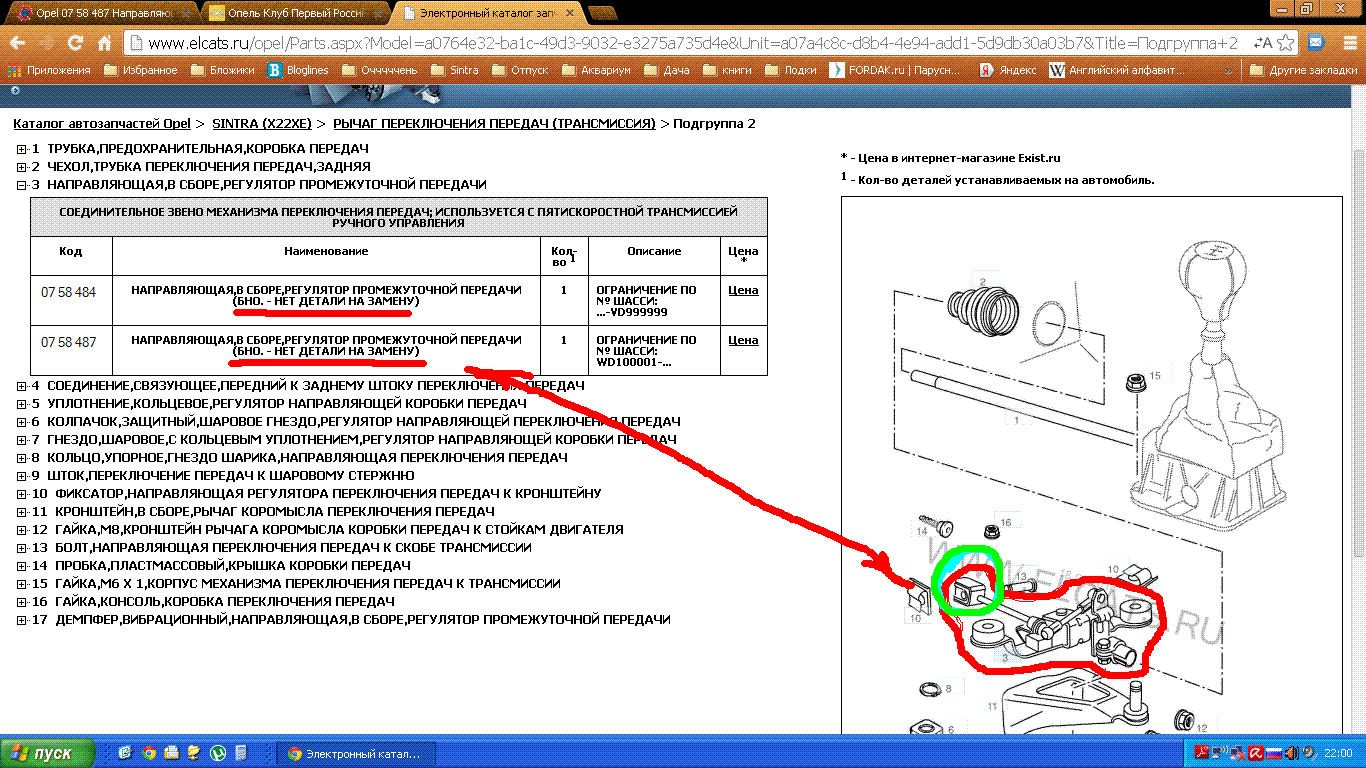Viewport: 1366px width, 768px height.
Task: Click the translate icon in the address bar
Action: tap(1262, 43)
